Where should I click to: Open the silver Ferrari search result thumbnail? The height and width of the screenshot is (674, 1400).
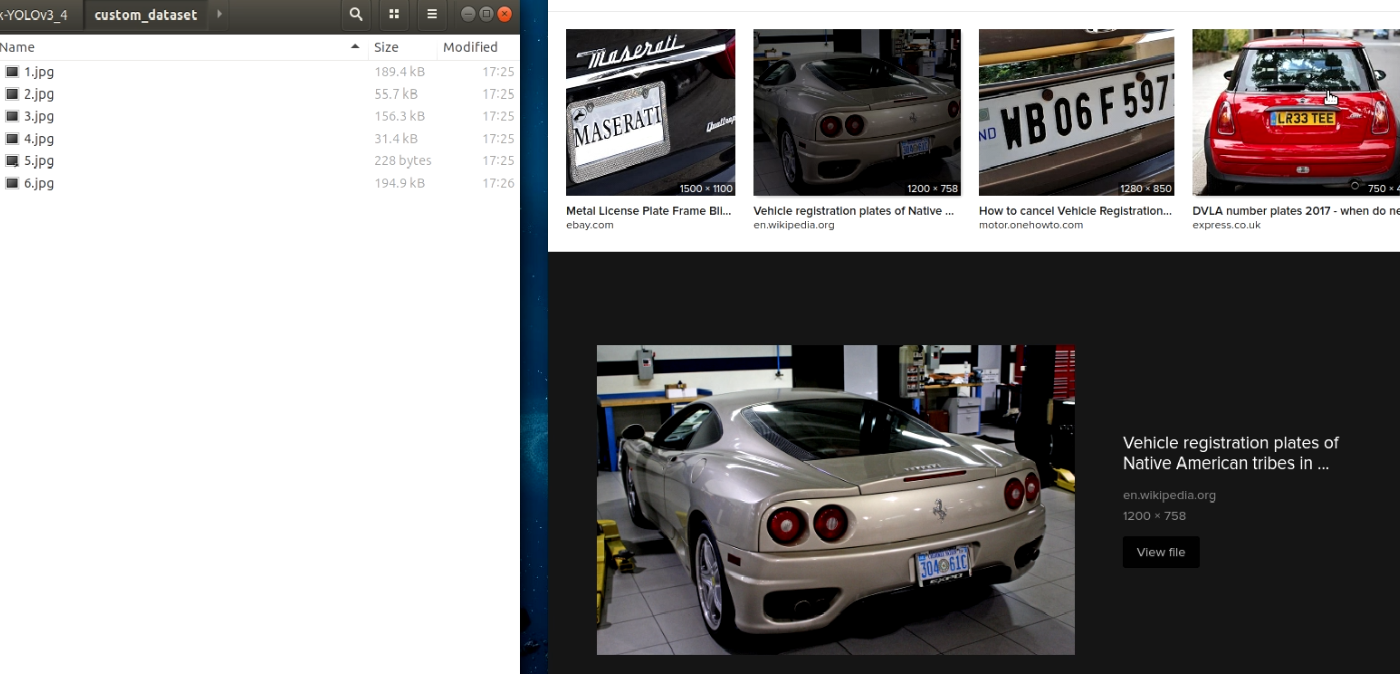(x=857, y=112)
